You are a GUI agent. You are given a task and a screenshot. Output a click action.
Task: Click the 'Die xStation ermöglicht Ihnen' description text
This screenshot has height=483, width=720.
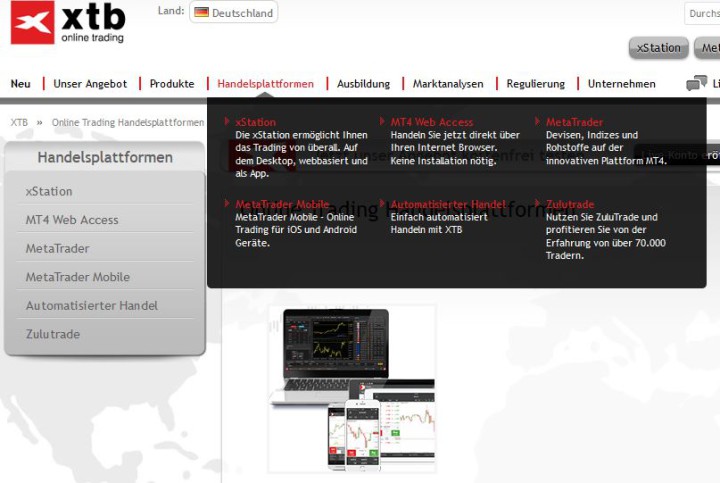point(301,154)
